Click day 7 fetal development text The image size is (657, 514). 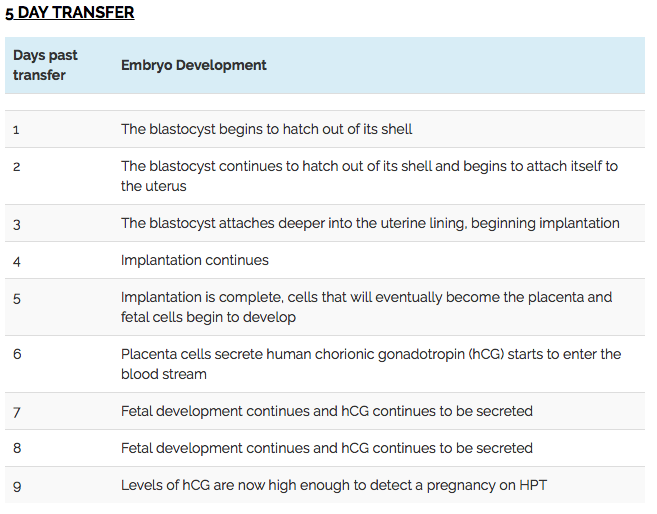click(x=327, y=411)
